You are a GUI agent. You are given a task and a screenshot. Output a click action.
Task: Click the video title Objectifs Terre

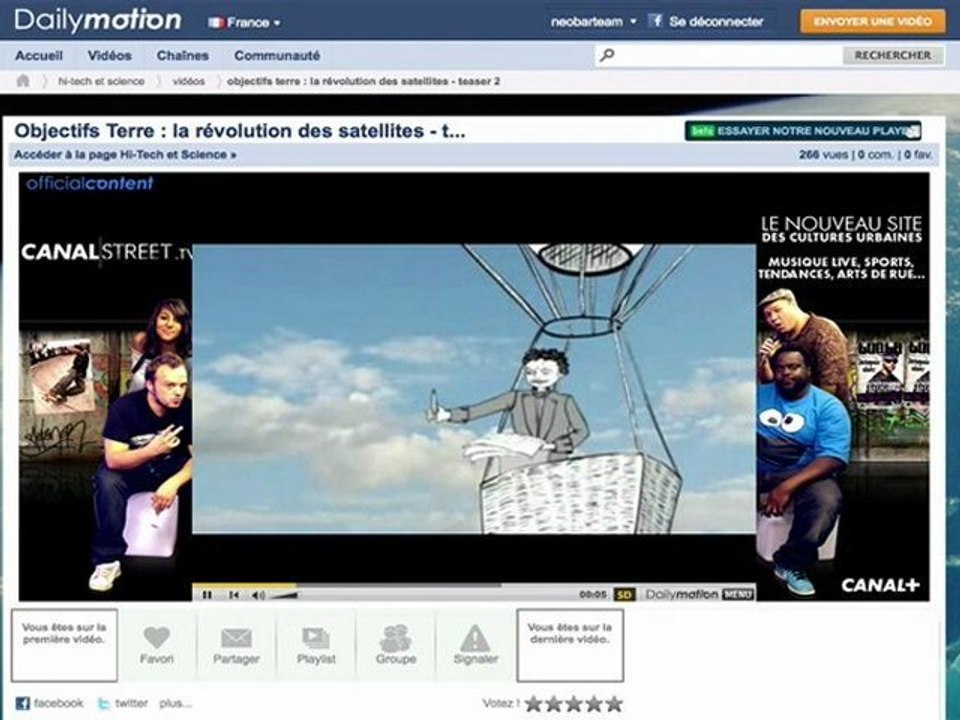point(239,130)
